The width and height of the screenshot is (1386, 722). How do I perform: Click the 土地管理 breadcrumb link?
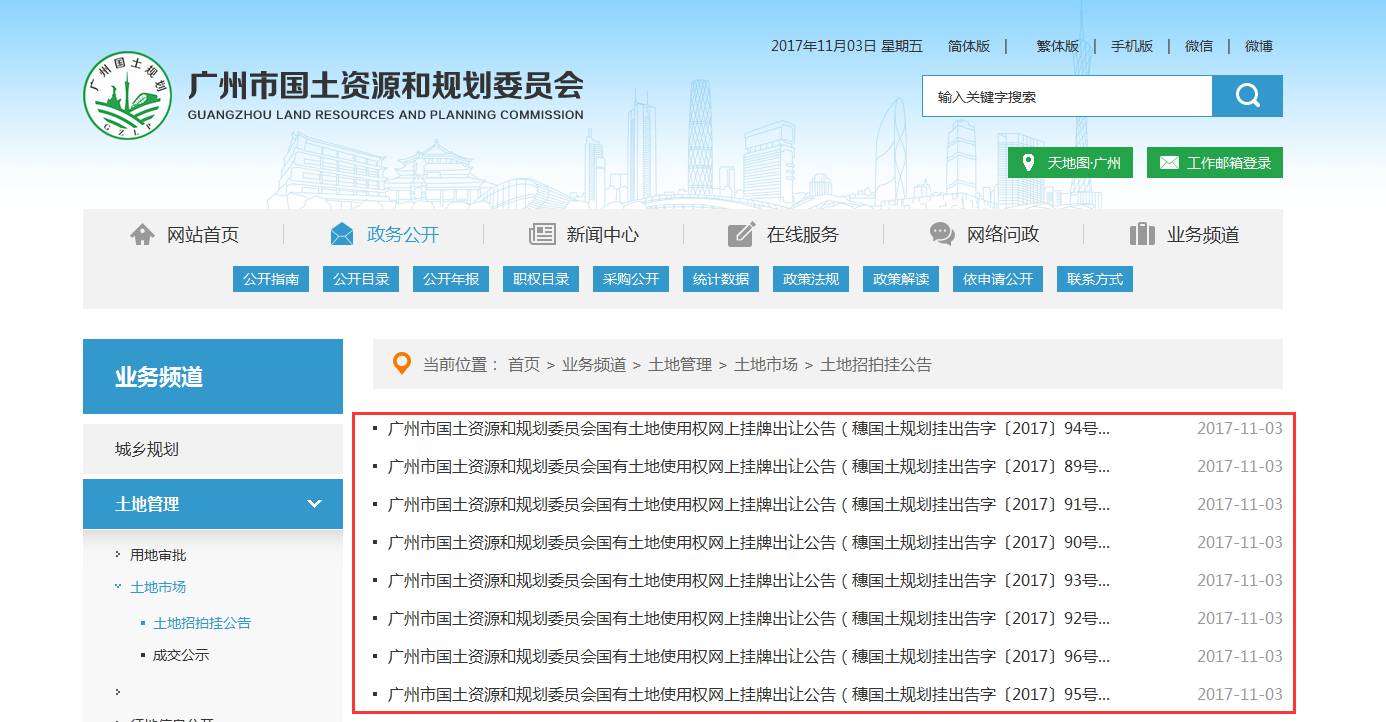[x=680, y=365]
